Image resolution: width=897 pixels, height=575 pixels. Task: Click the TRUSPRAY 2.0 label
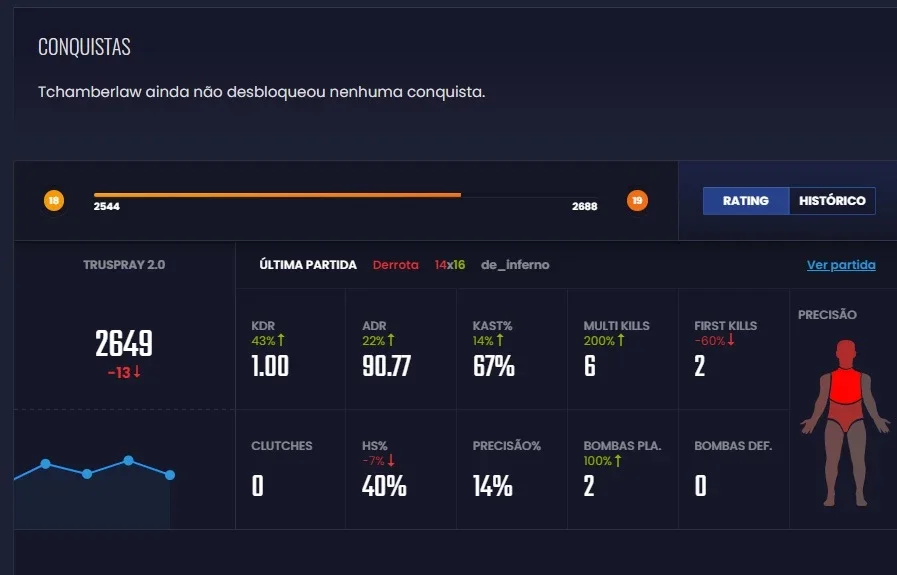pyautogui.click(x=124, y=265)
